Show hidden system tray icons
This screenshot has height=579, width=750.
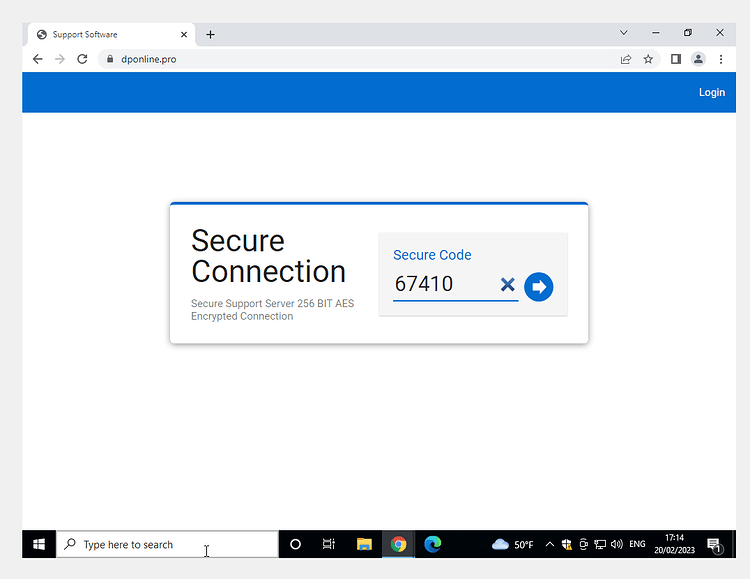click(550, 544)
